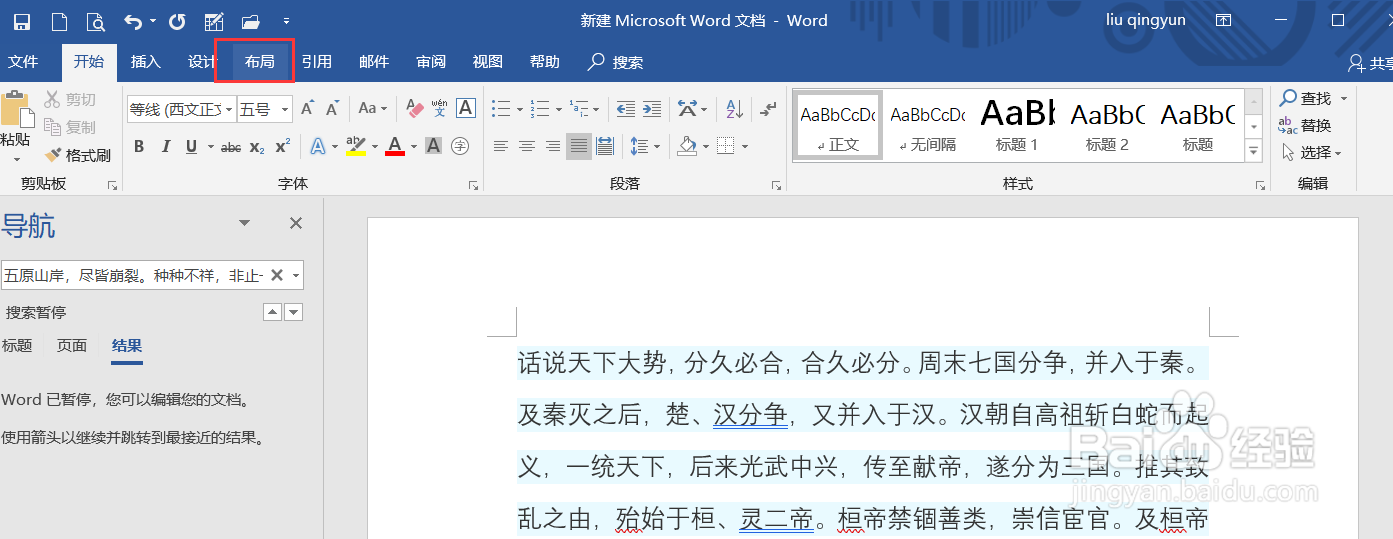
Task: Switch to the 审阅 tab
Action: (431, 62)
